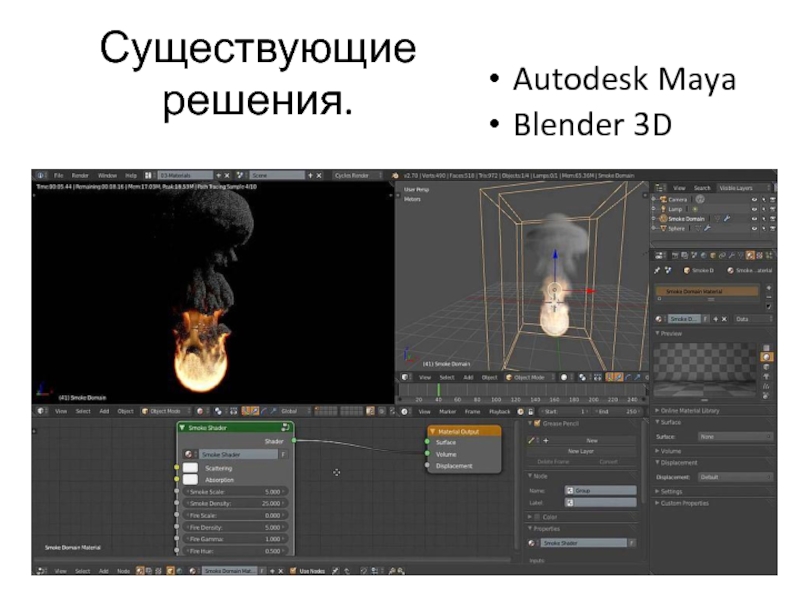The width and height of the screenshot is (800, 600).
Task: Open the World properties tab icon
Action: click(x=704, y=255)
